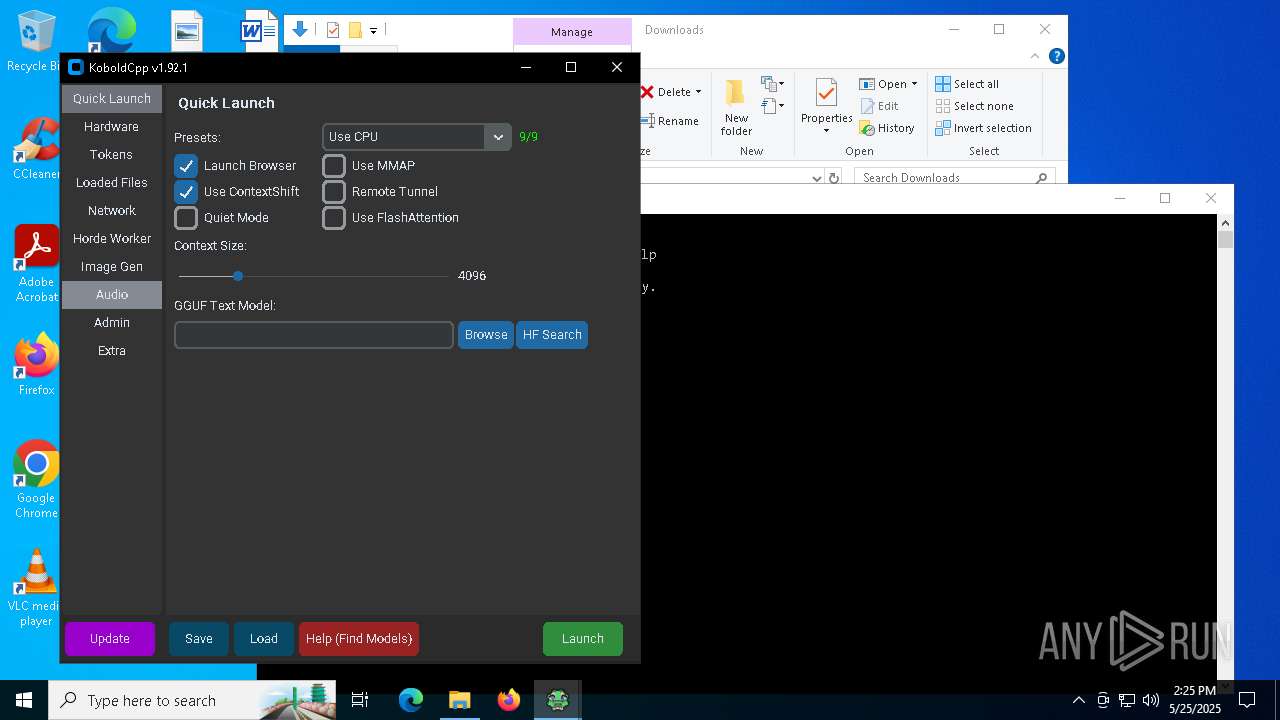Image resolution: width=1280 pixels, height=720 pixels.
Task: Click the HF Search button
Action: [552, 335]
